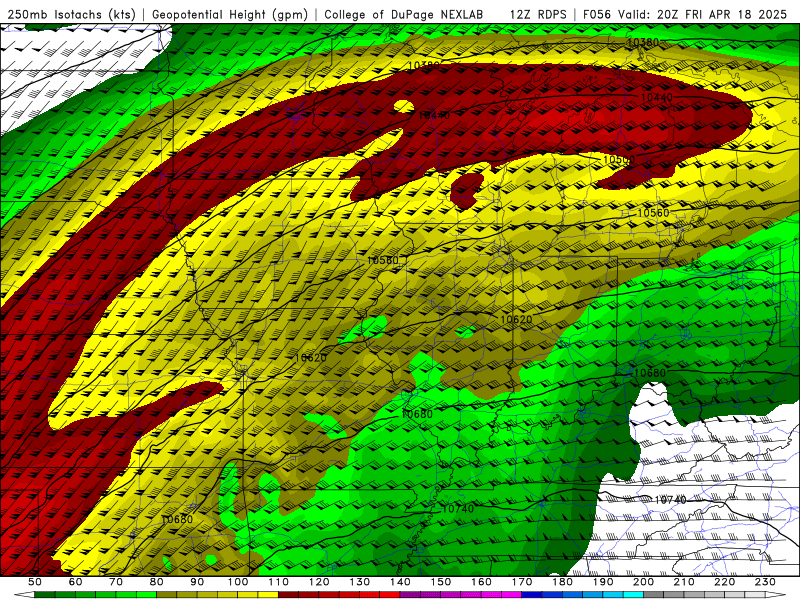Click the 110 value on the colorbar scale
The width and height of the screenshot is (800, 600).
[279, 582]
